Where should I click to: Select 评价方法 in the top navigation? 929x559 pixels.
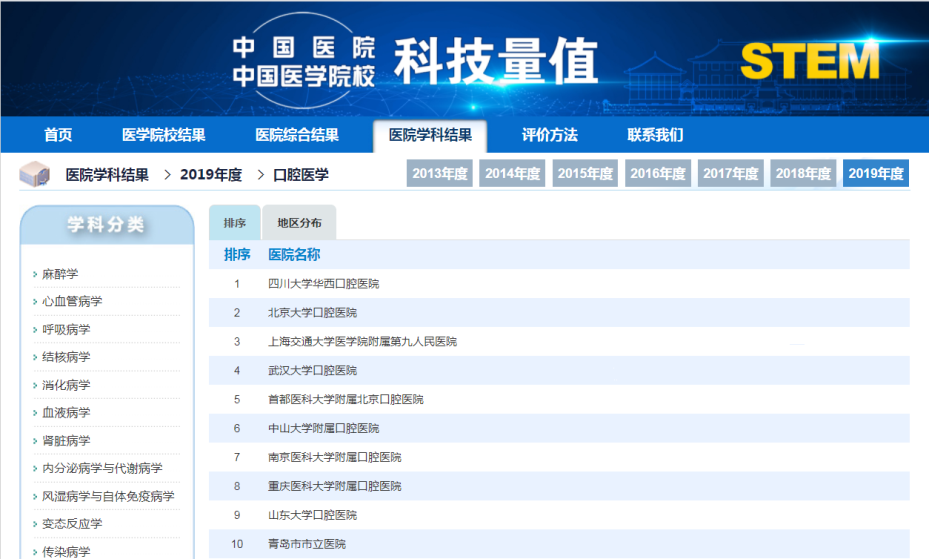549,135
